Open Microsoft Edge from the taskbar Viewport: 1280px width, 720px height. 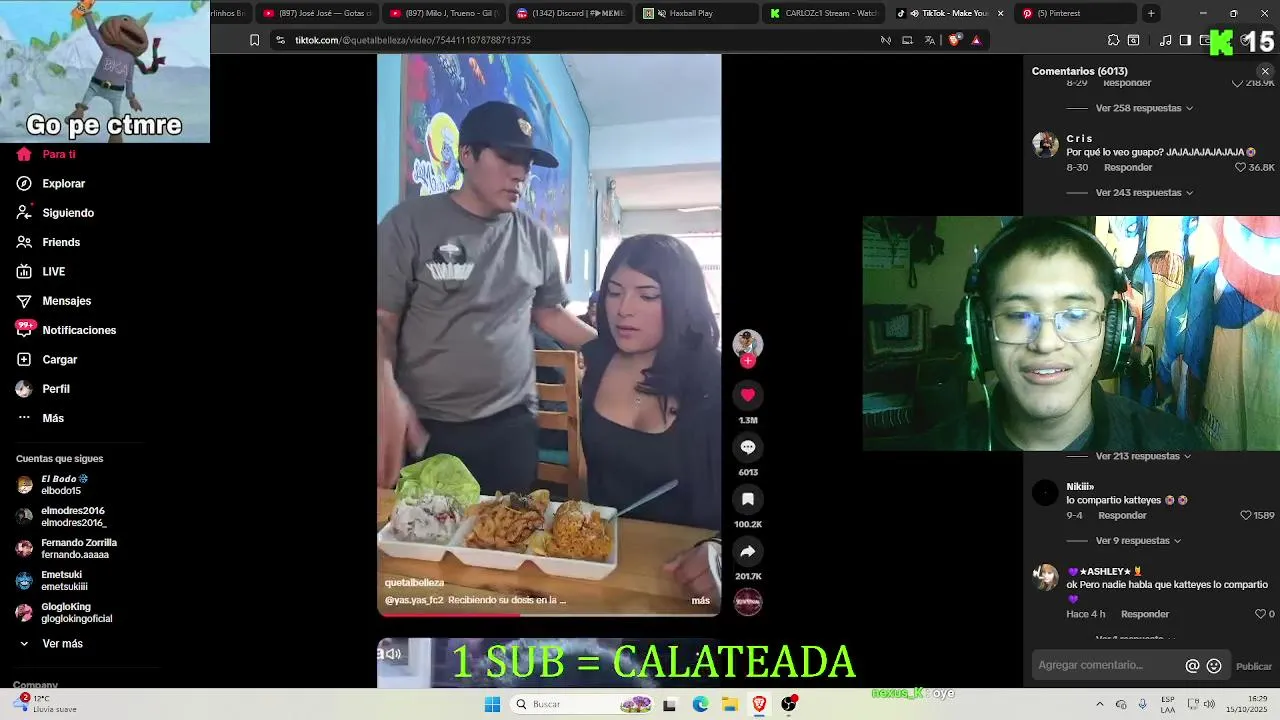[x=700, y=704]
